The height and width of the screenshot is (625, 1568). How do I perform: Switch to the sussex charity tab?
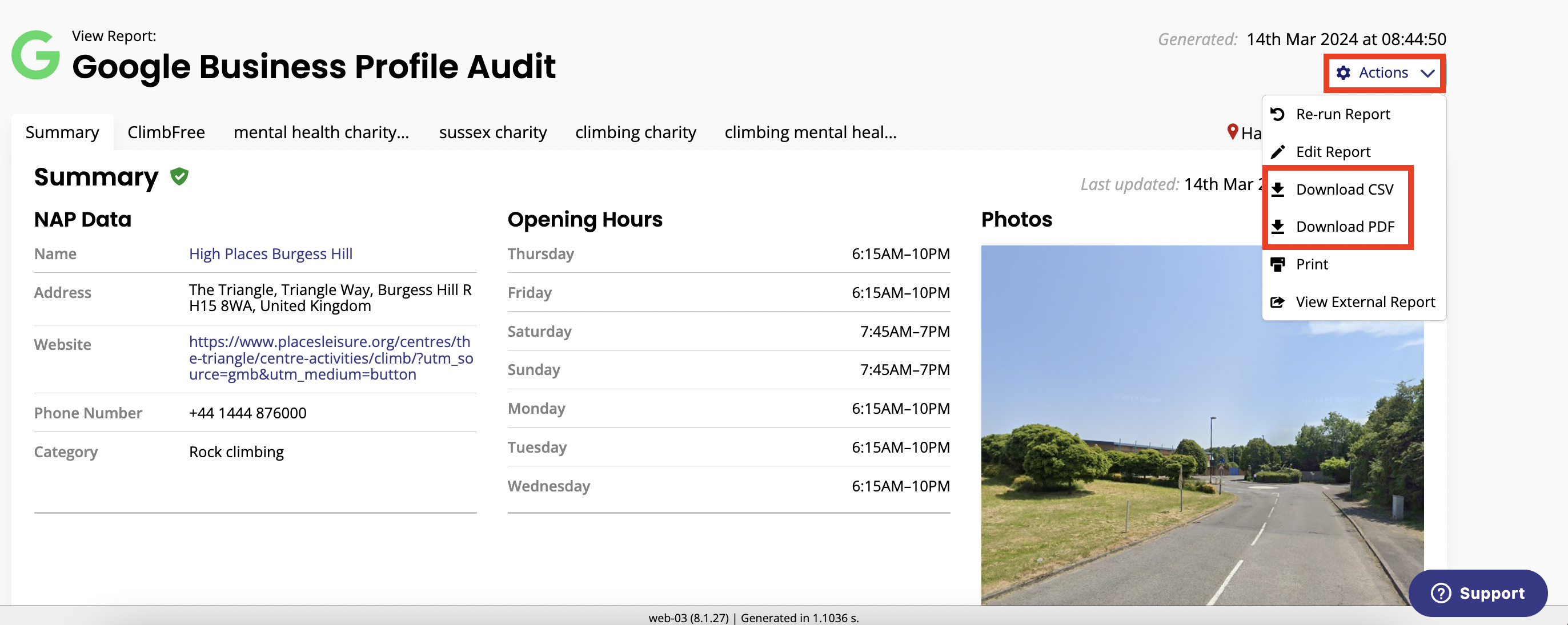click(493, 132)
